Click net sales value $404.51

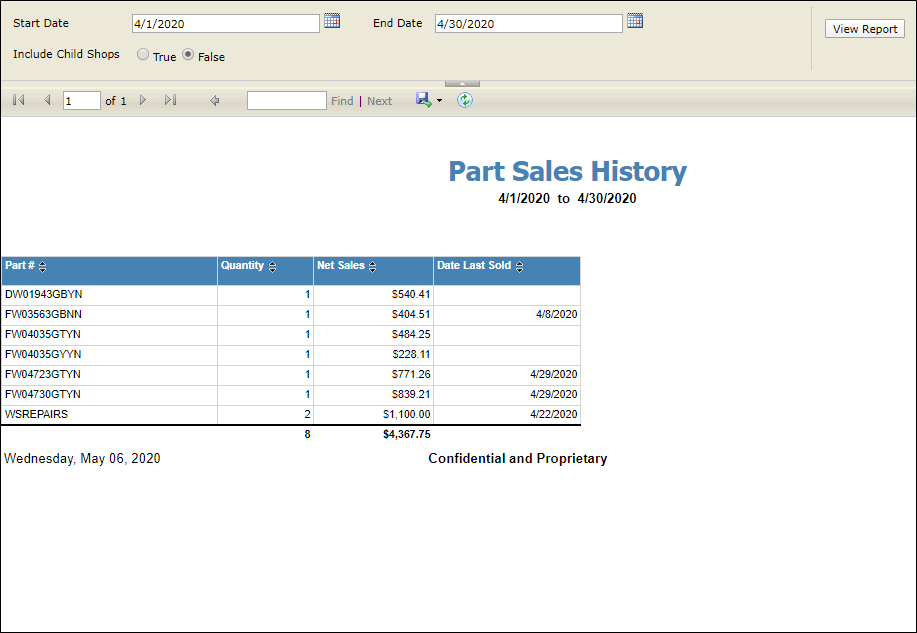[411, 314]
